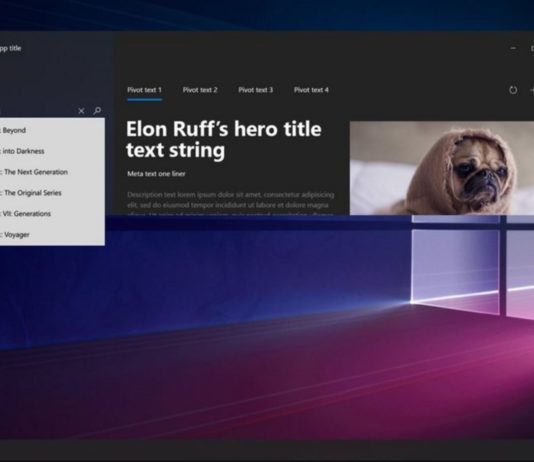534x462 pixels.
Task: Clear the search box with X icon
Action: pos(81,111)
